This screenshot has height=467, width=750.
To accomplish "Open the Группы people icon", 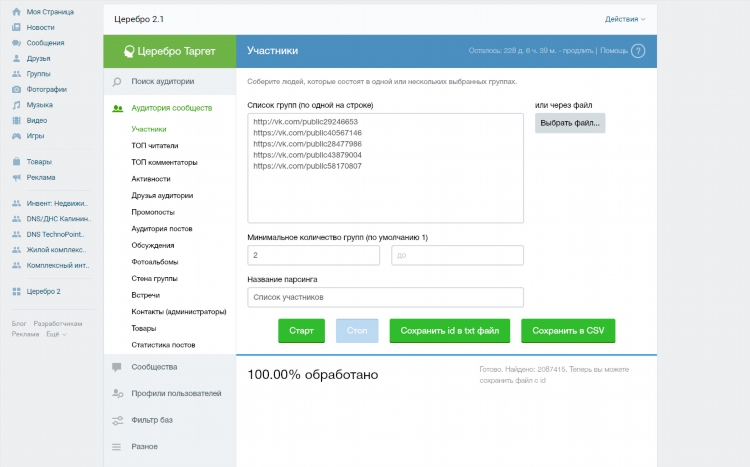I will 16,74.
